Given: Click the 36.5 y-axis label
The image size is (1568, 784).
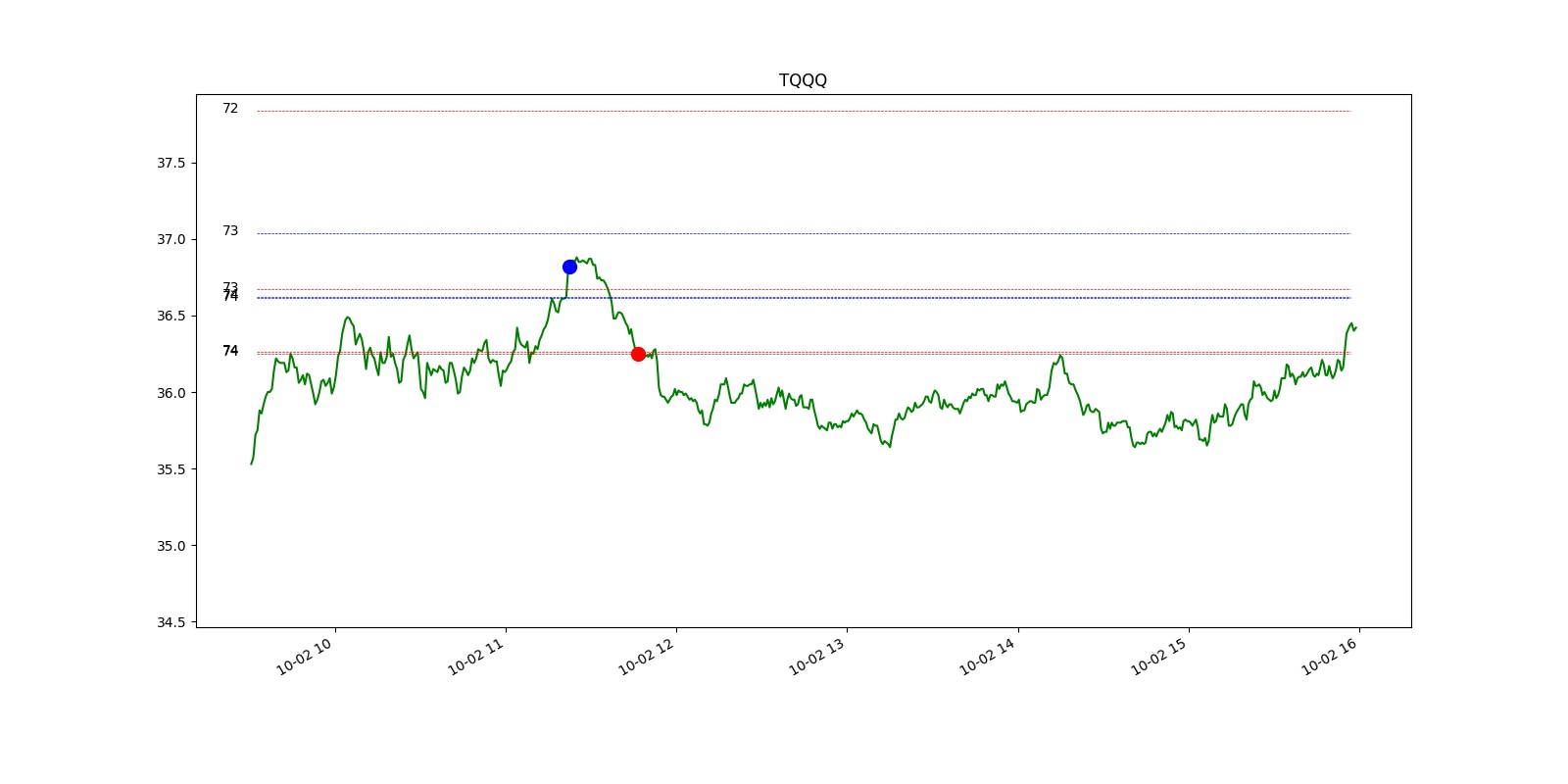Looking at the screenshot, I should (171, 316).
